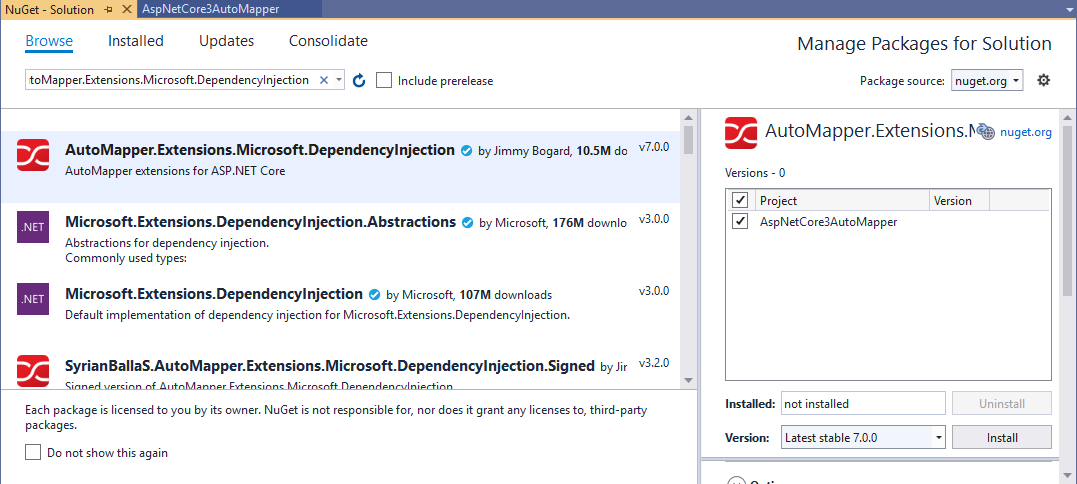Viewport: 1077px width, 484px height.
Task: Open the Package source dropdown
Action: click(987, 80)
